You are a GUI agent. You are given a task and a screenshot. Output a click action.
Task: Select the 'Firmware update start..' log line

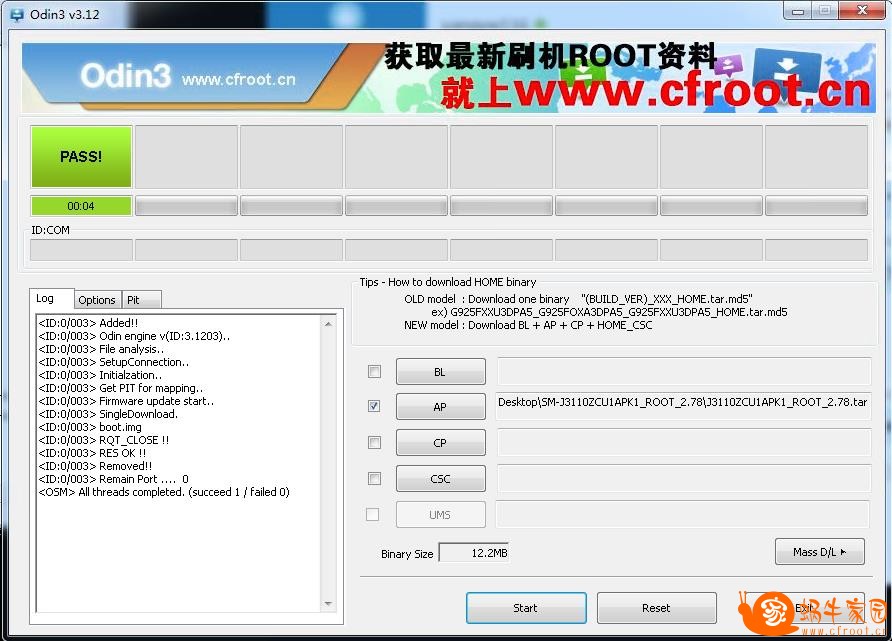126,401
